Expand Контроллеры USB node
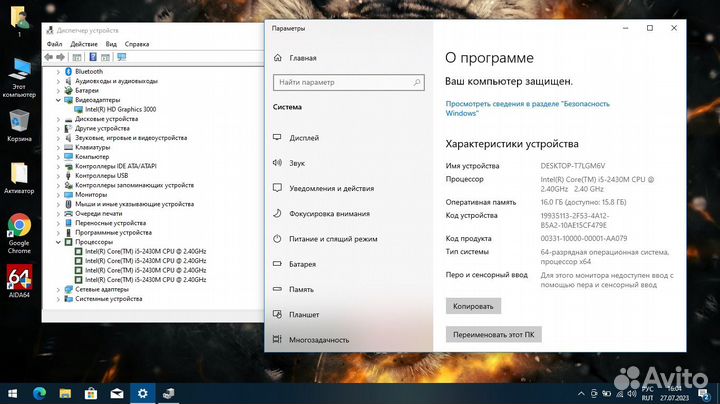This screenshot has width=720, height=404. [x=58, y=176]
